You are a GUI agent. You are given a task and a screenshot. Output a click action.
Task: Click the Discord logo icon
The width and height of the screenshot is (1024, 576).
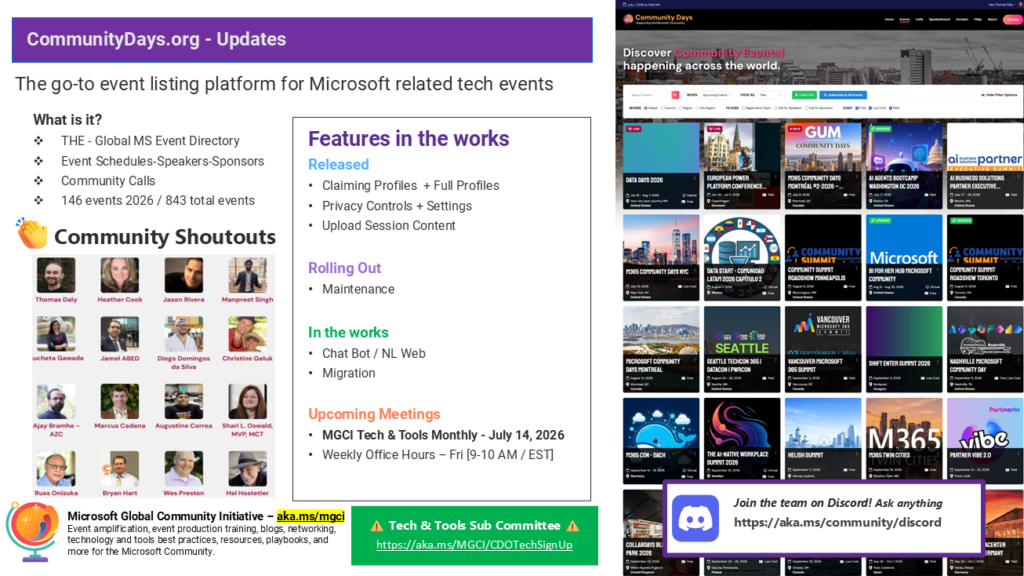click(x=696, y=519)
